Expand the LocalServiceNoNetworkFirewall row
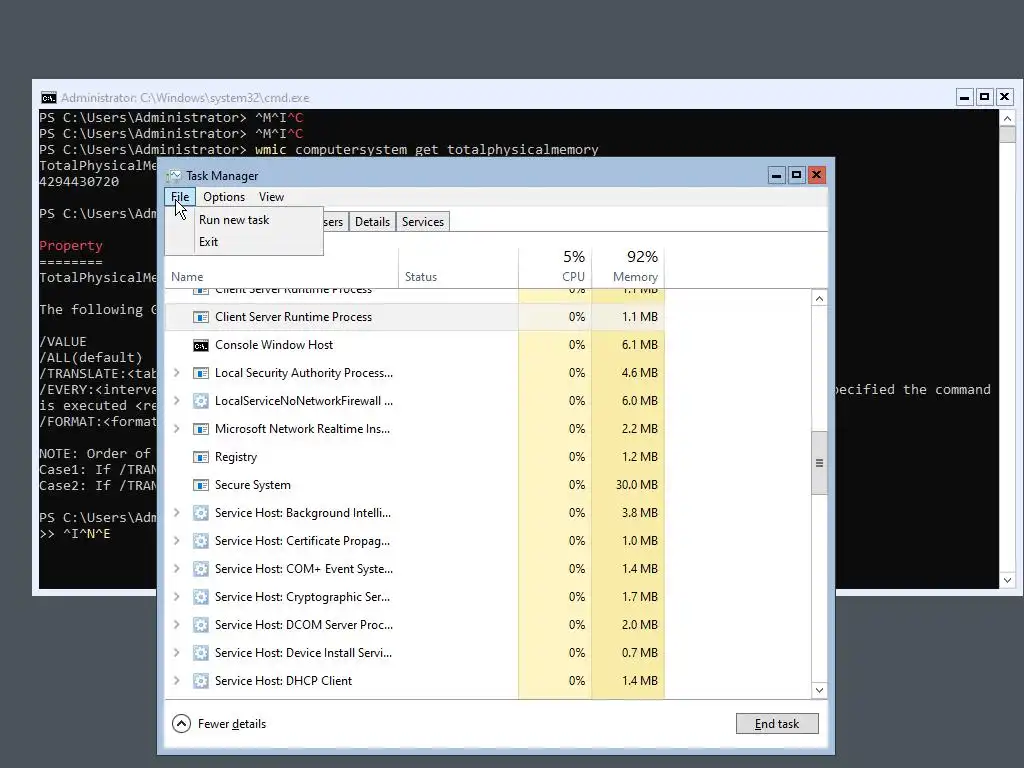This screenshot has height=768, width=1024. 176,401
